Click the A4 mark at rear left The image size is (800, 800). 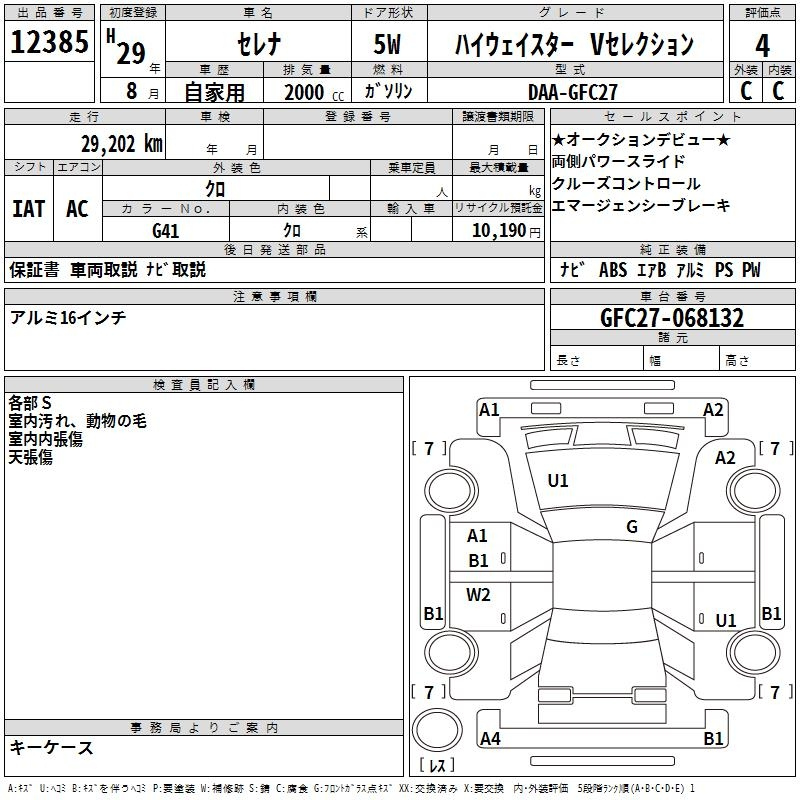tap(490, 739)
